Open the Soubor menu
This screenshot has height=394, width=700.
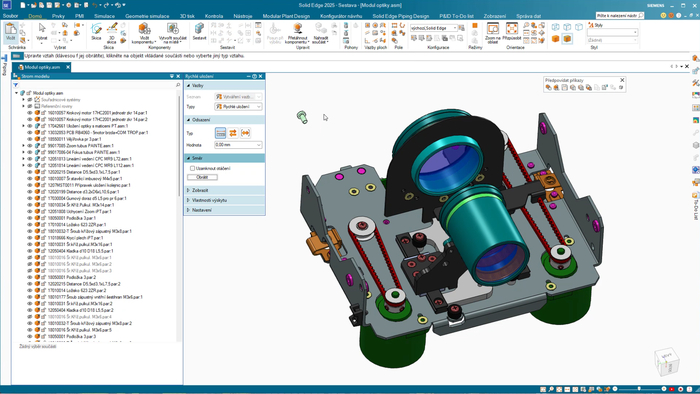(10, 16)
